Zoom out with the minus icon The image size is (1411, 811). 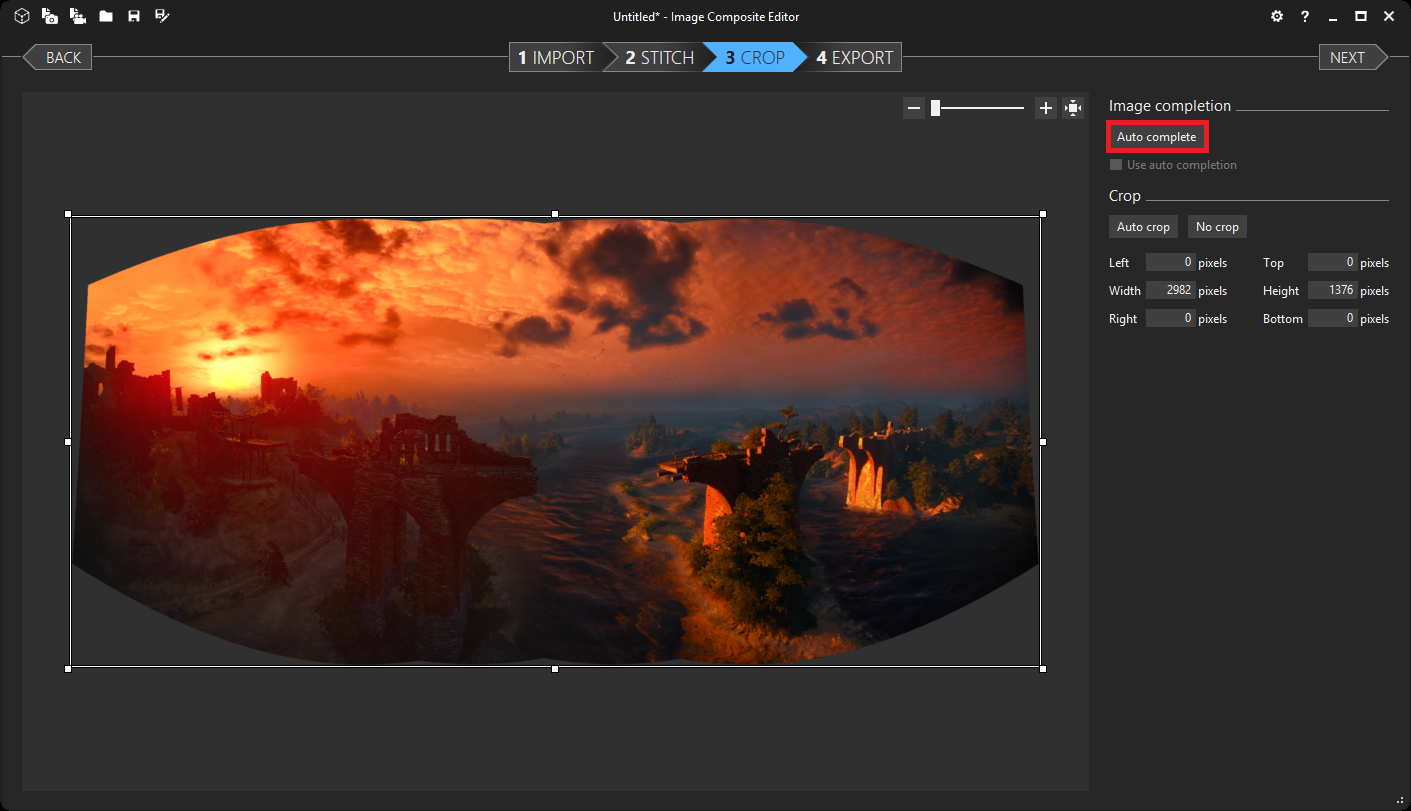click(x=914, y=108)
